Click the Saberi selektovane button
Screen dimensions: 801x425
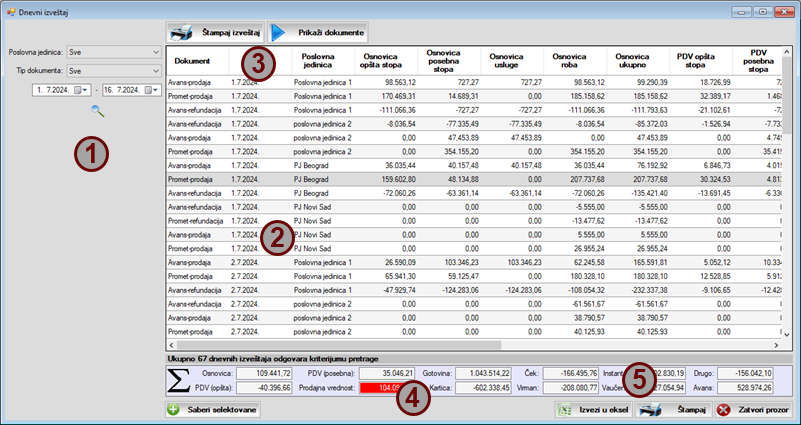click(213, 410)
